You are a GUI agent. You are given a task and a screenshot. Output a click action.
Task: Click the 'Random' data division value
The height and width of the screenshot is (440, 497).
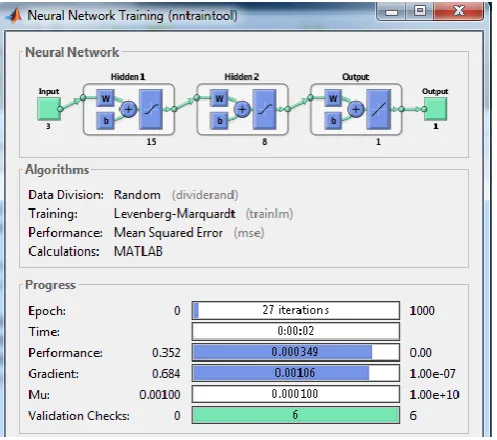click(137, 195)
